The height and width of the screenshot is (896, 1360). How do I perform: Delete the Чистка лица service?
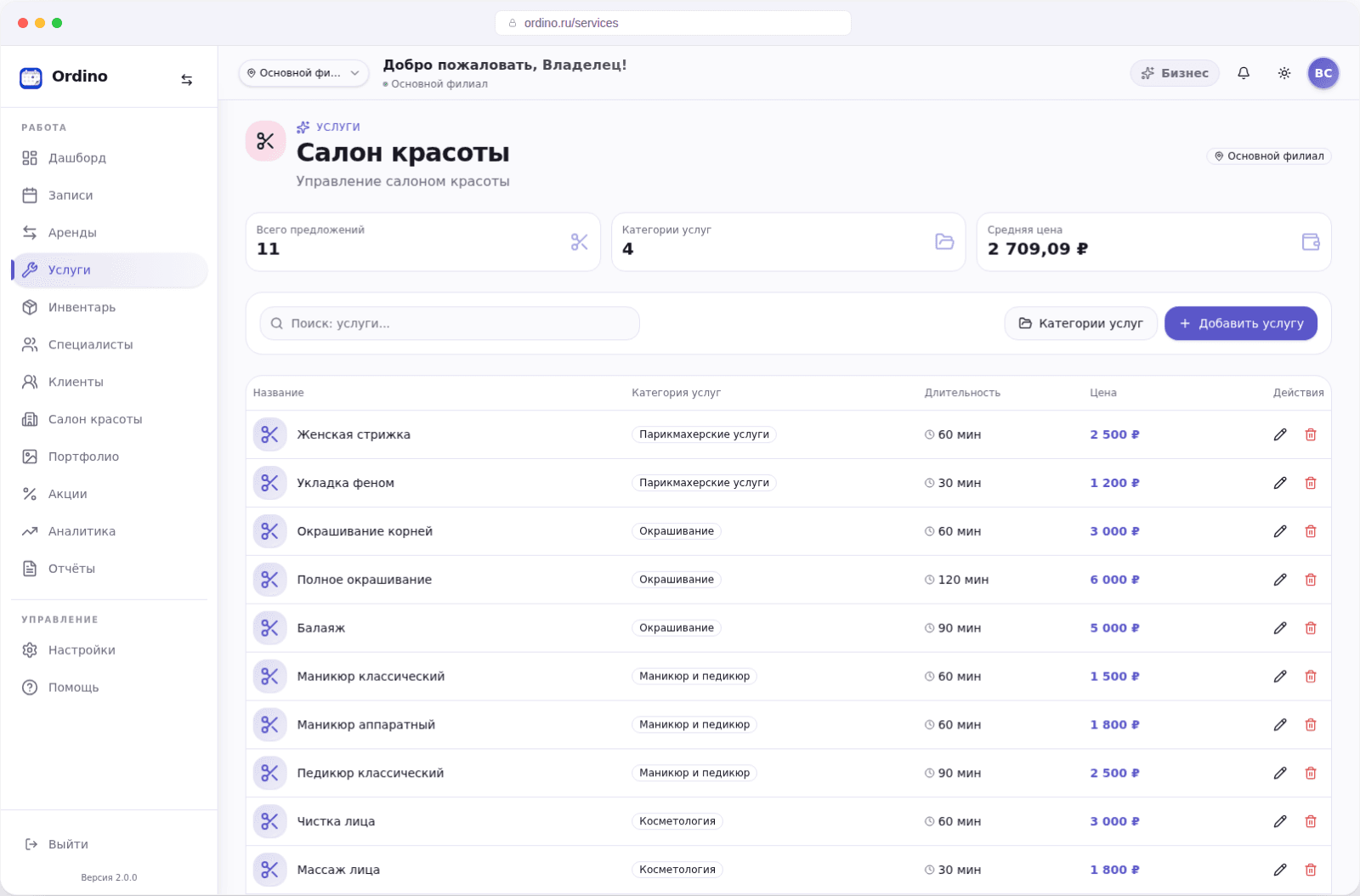tap(1311, 822)
